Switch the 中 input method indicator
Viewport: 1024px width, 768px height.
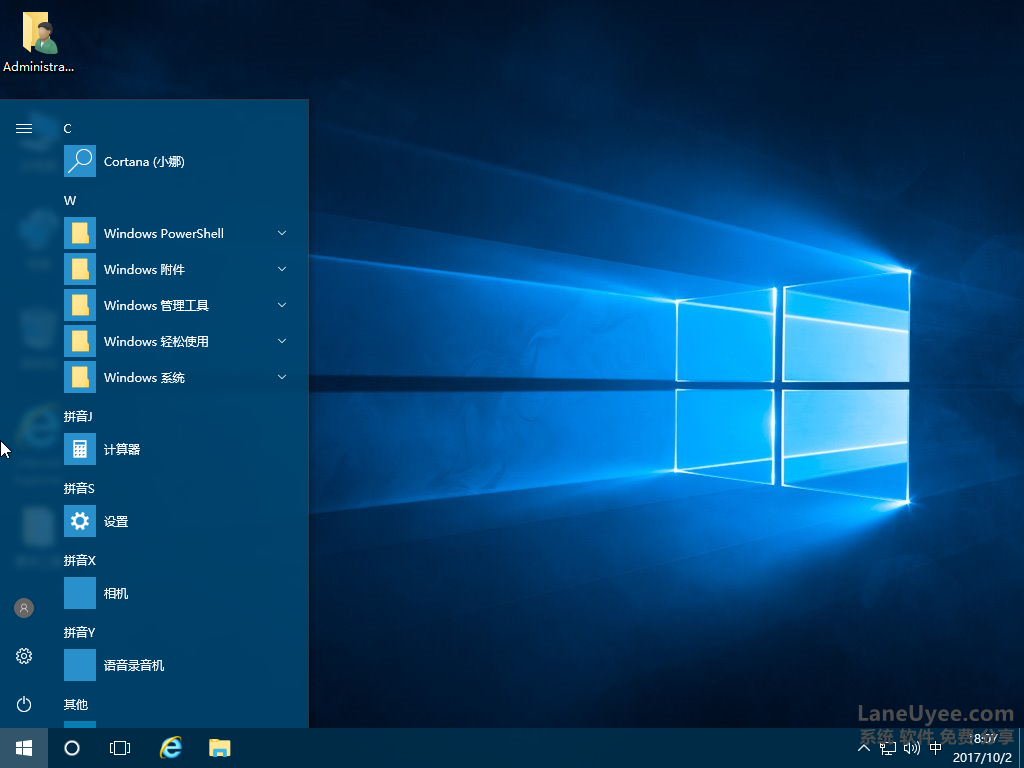tap(936, 748)
